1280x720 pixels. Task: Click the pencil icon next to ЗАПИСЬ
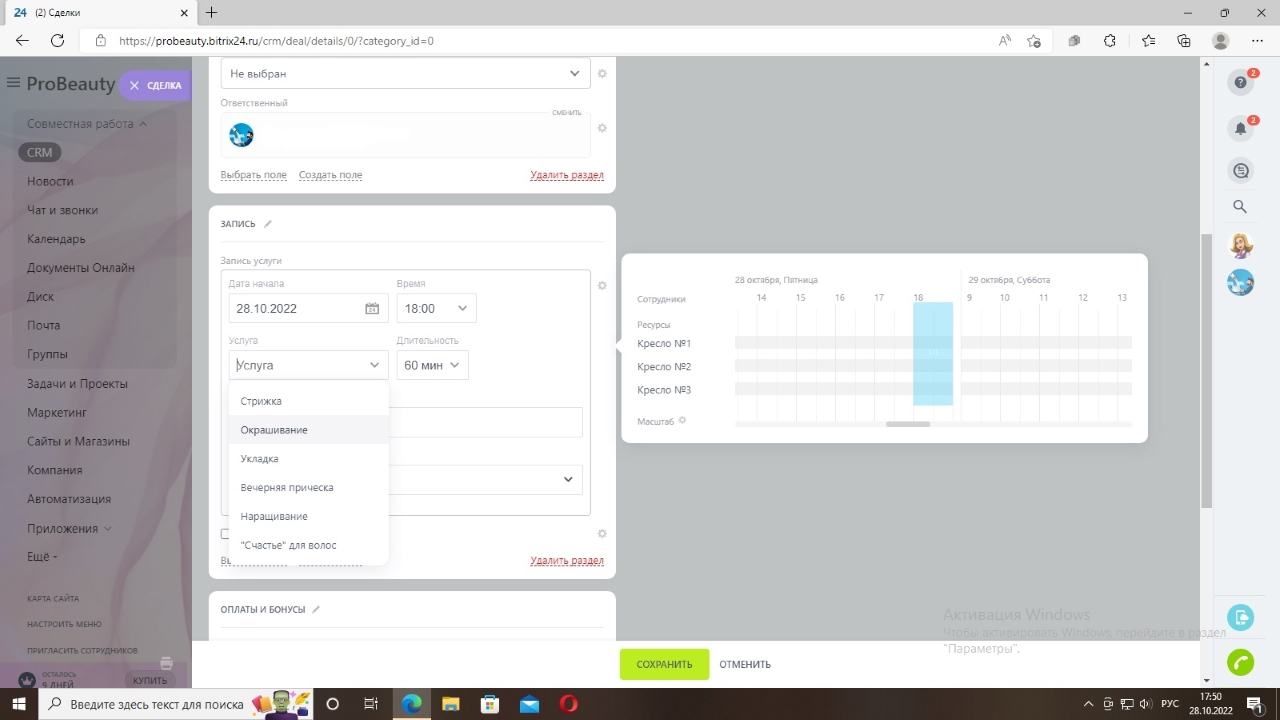[268, 224]
